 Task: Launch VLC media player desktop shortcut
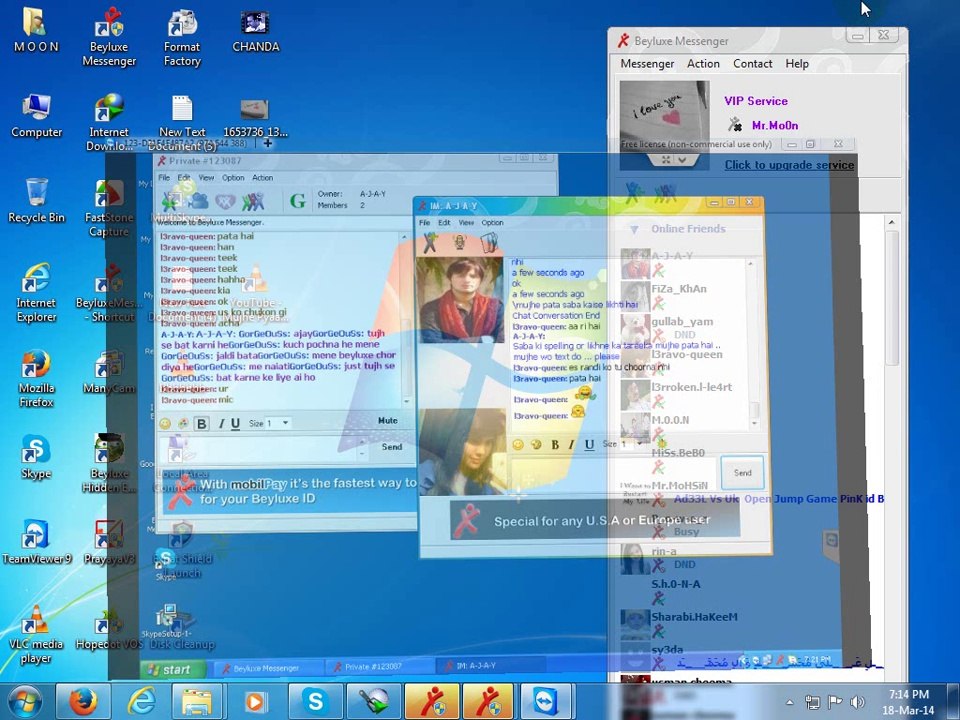pos(36,634)
